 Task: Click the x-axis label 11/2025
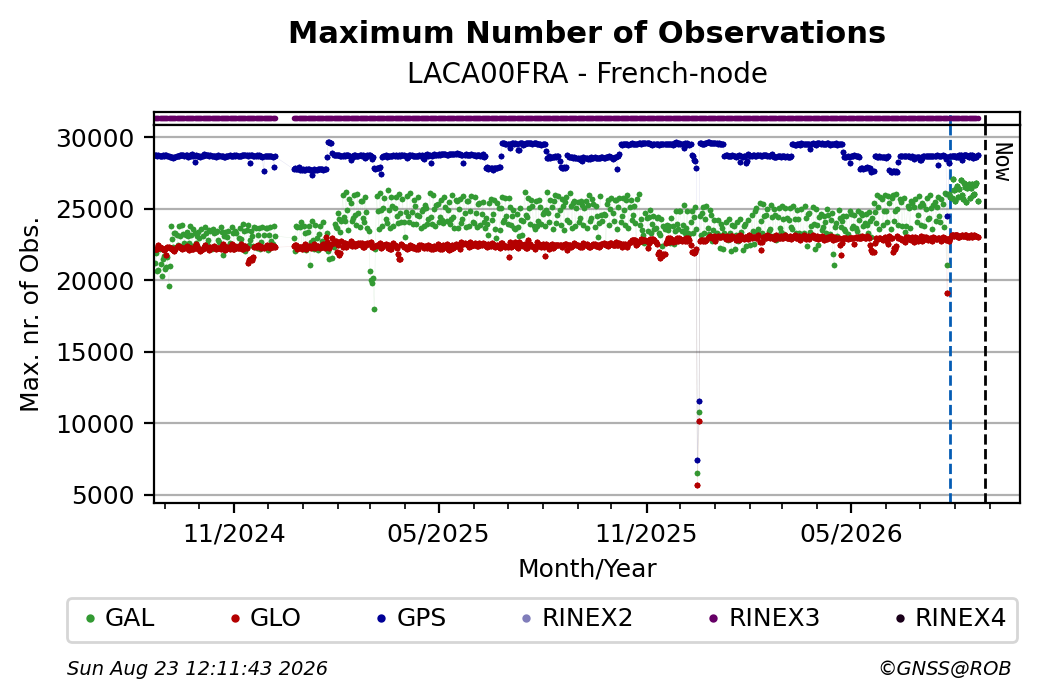point(647,534)
